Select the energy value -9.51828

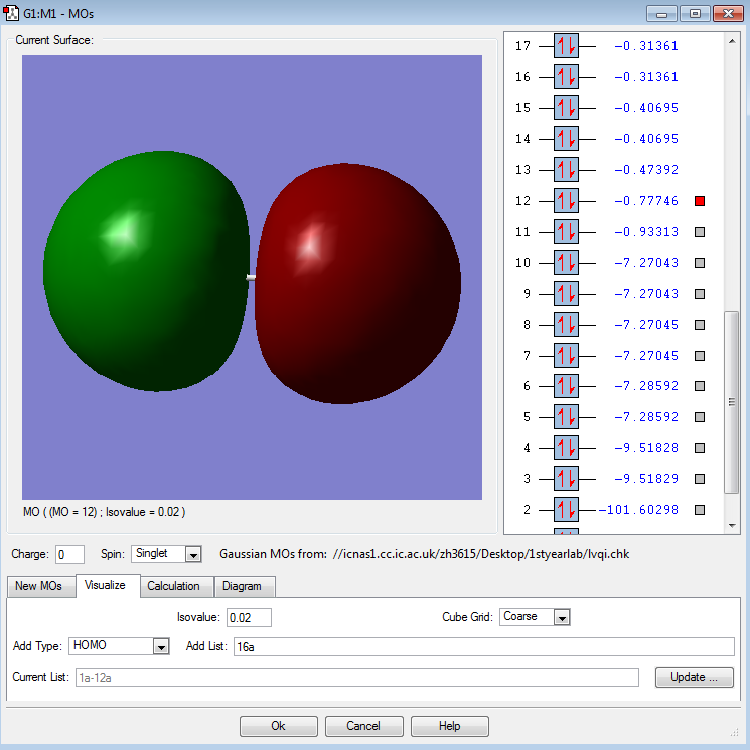coord(646,448)
